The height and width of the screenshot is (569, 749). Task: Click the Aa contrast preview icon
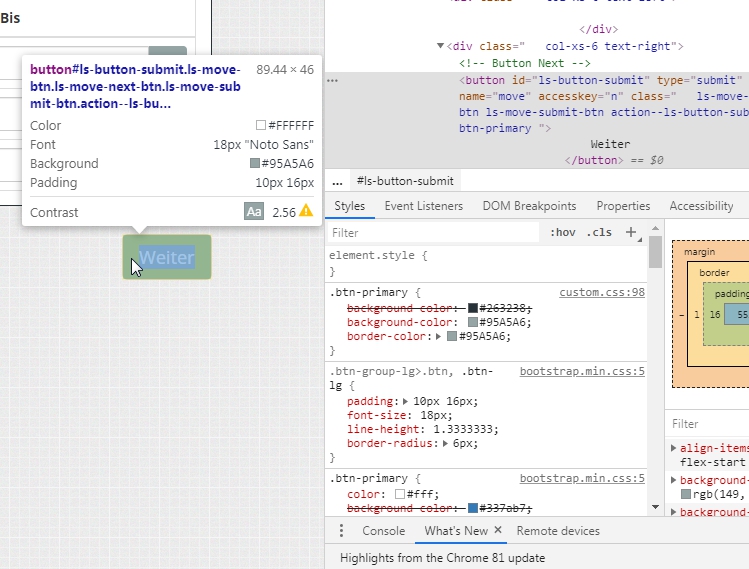[253, 212]
